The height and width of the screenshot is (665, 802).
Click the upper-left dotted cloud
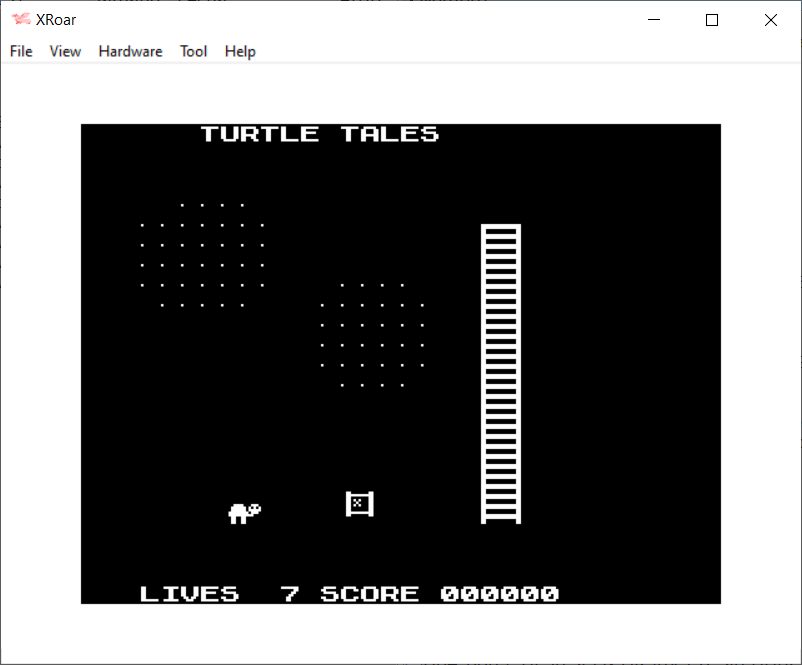(201, 256)
